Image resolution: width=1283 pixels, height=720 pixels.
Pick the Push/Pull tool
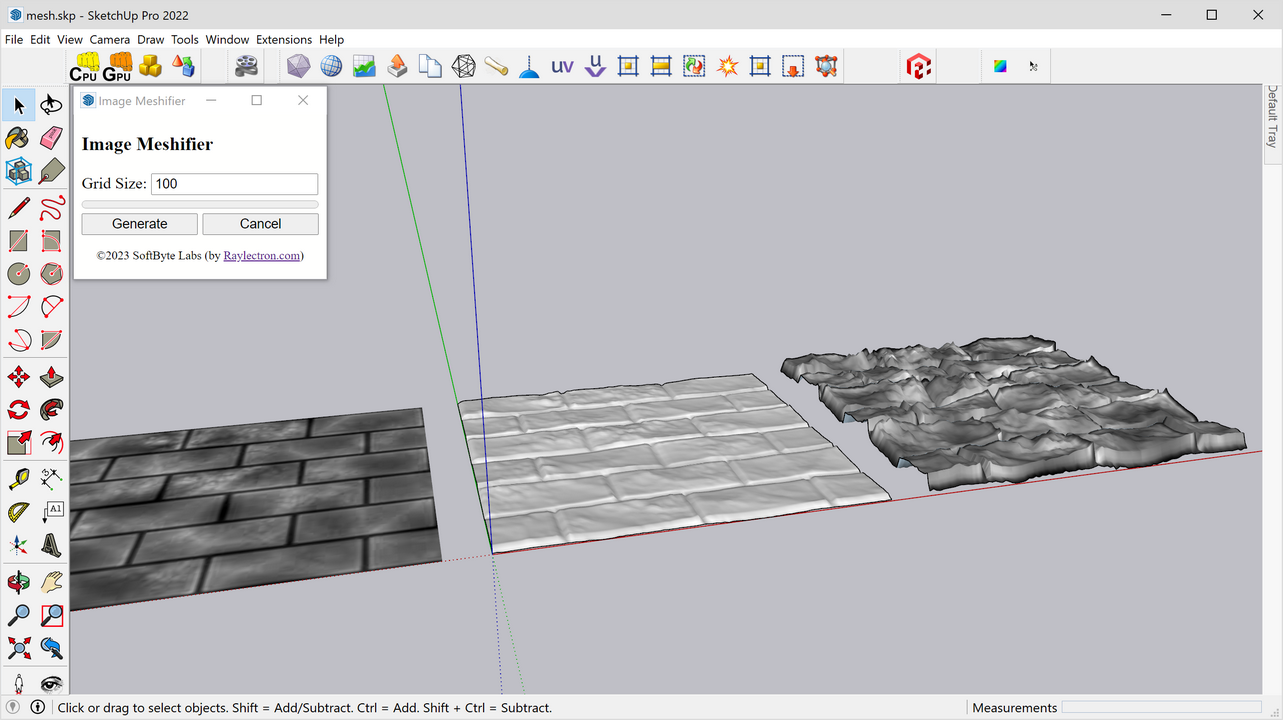50,376
